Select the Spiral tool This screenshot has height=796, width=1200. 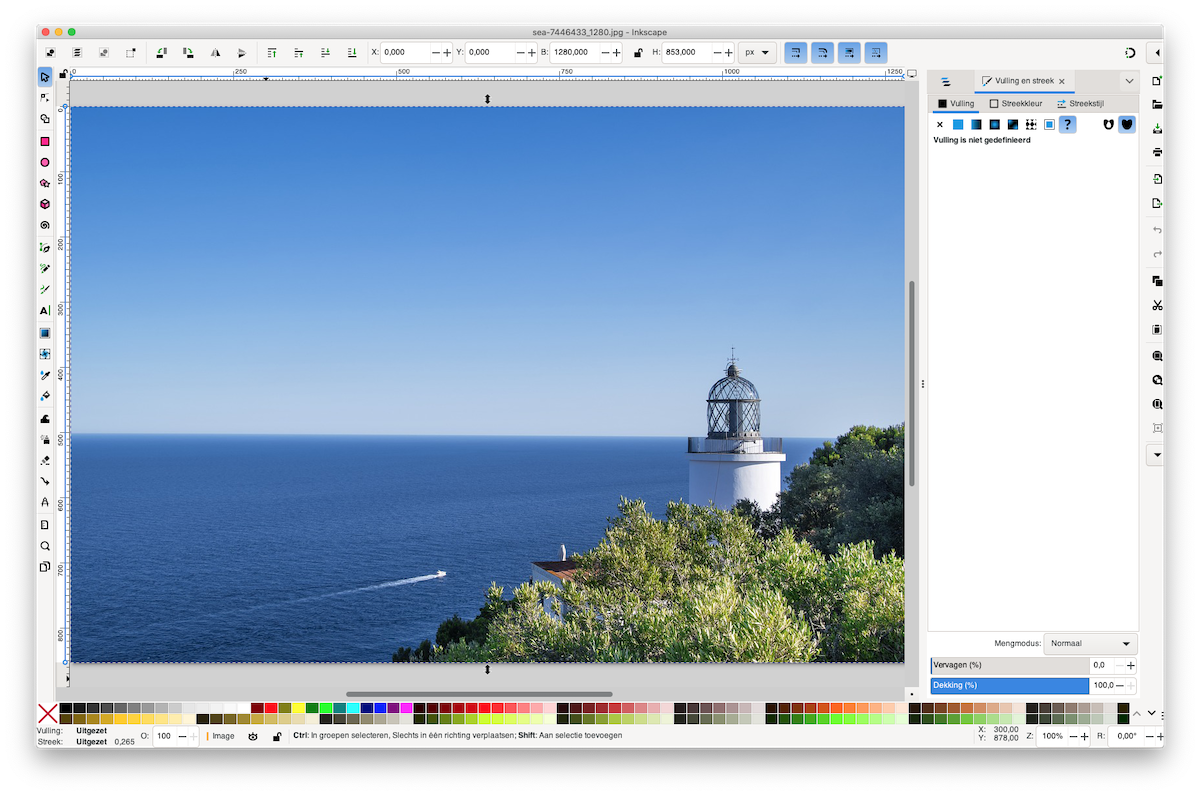pyautogui.click(x=45, y=225)
